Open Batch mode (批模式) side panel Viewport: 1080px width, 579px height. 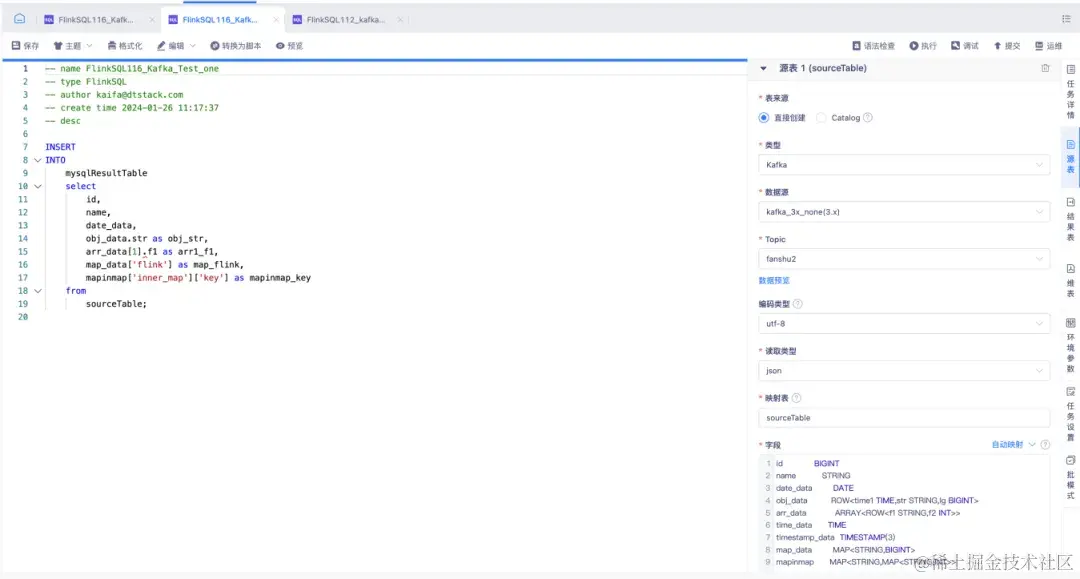1070,478
